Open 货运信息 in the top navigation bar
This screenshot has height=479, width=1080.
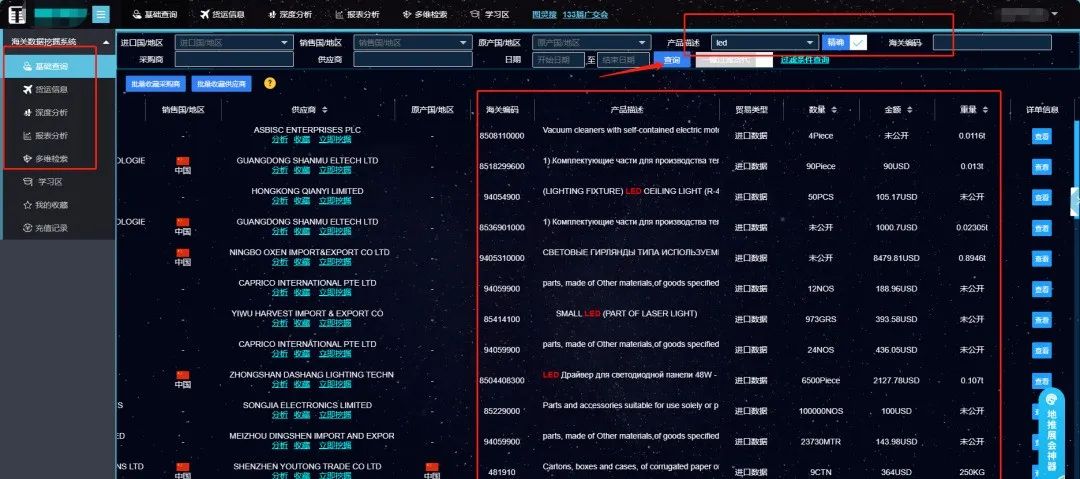tap(222, 14)
